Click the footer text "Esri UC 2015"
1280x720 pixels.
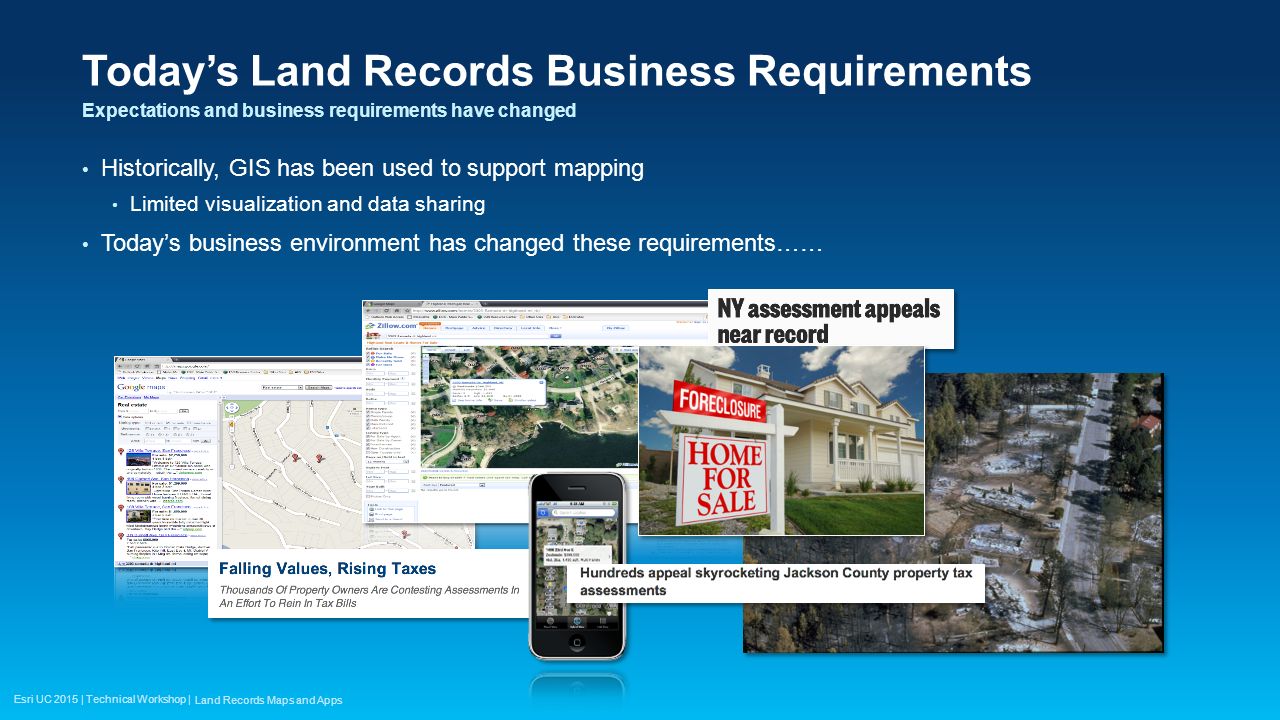45,699
